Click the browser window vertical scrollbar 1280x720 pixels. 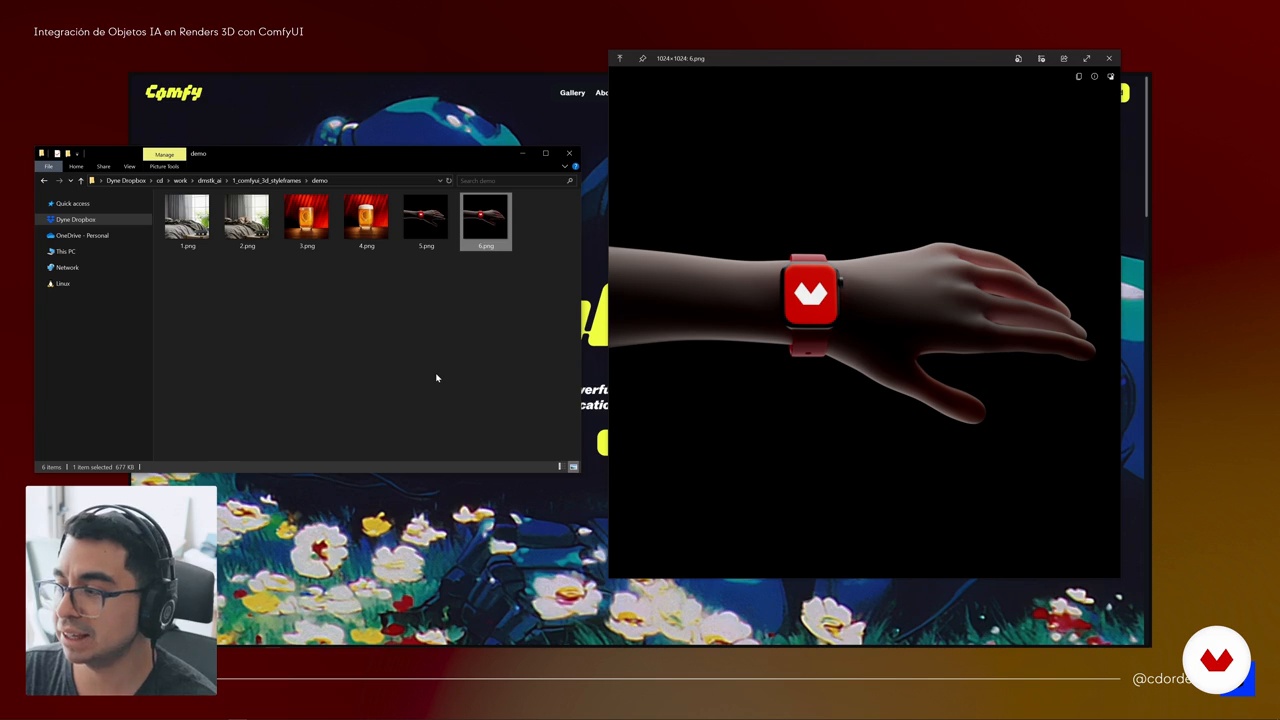[1147, 145]
